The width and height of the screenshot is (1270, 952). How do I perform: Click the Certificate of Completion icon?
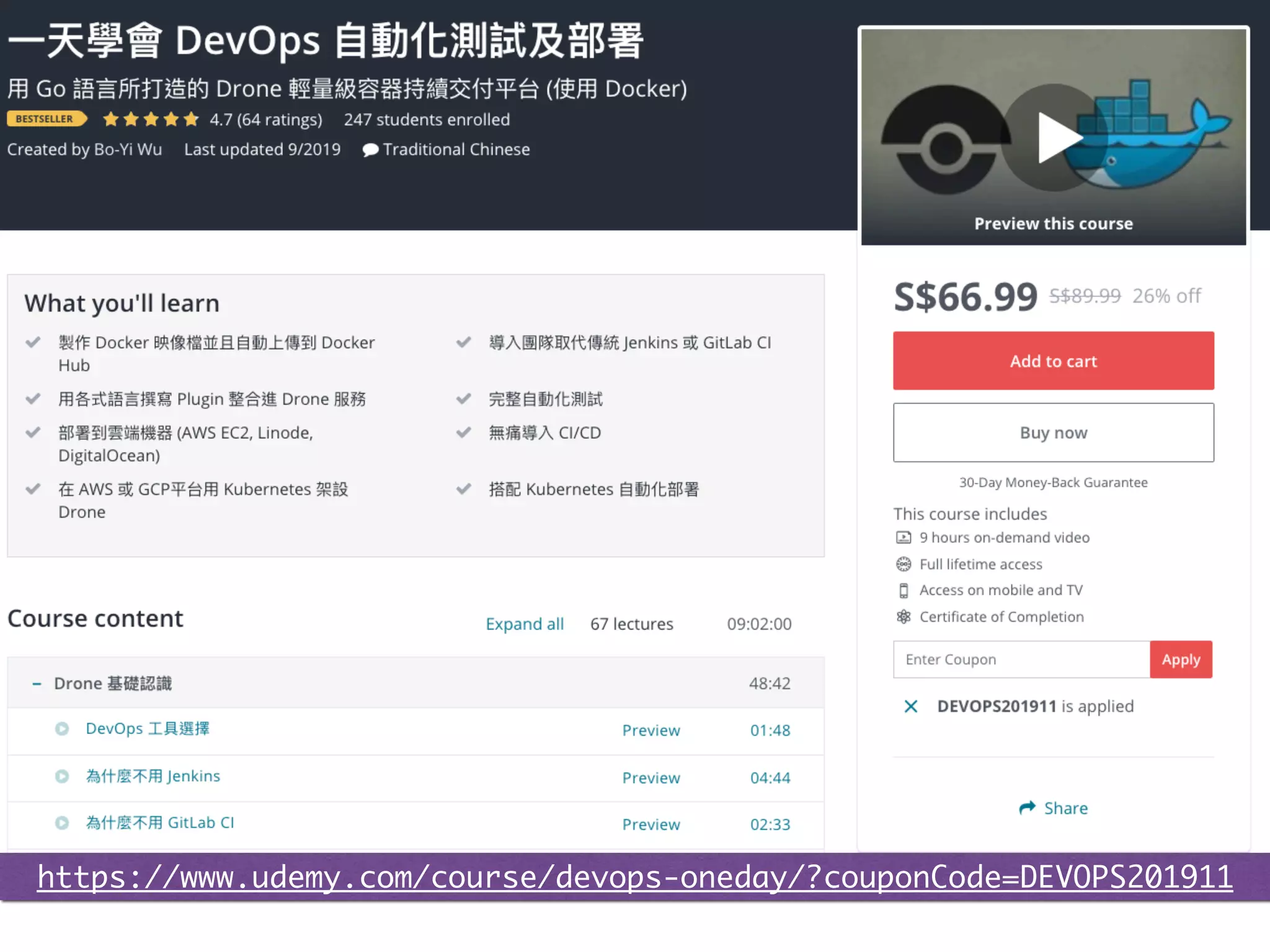(904, 617)
